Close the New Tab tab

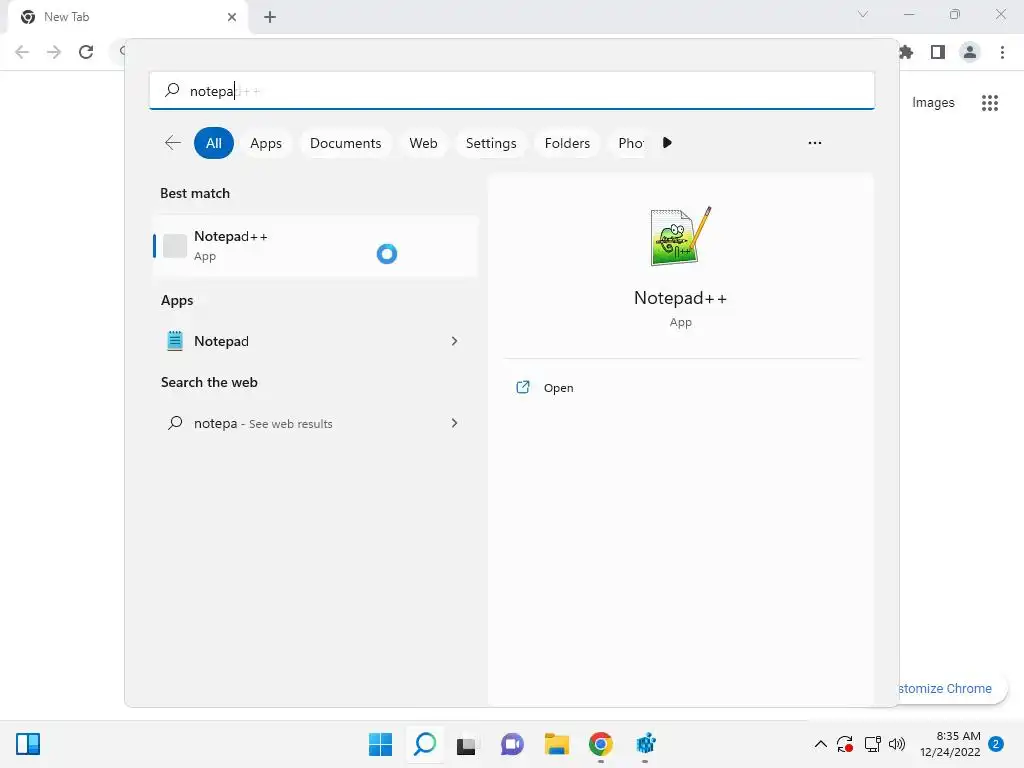coord(232,17)
